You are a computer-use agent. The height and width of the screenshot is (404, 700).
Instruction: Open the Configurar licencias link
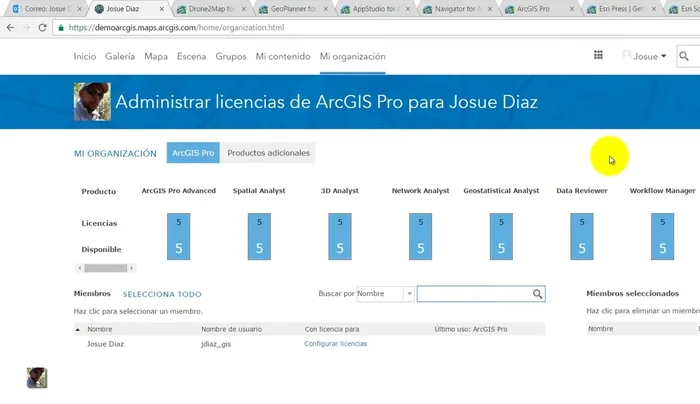tap(336, 344)
